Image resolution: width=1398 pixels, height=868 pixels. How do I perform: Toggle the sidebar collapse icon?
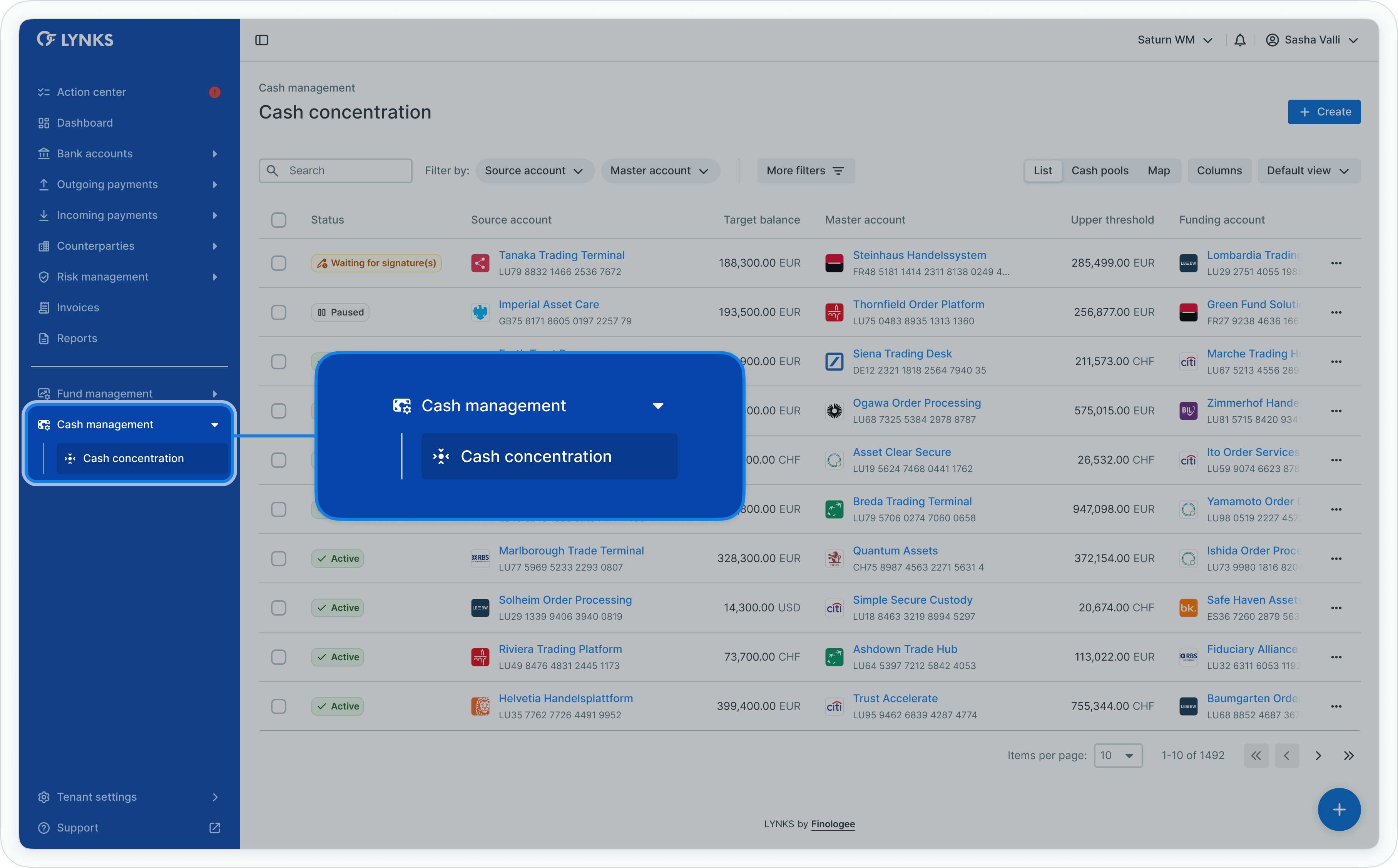click(261, 40)
